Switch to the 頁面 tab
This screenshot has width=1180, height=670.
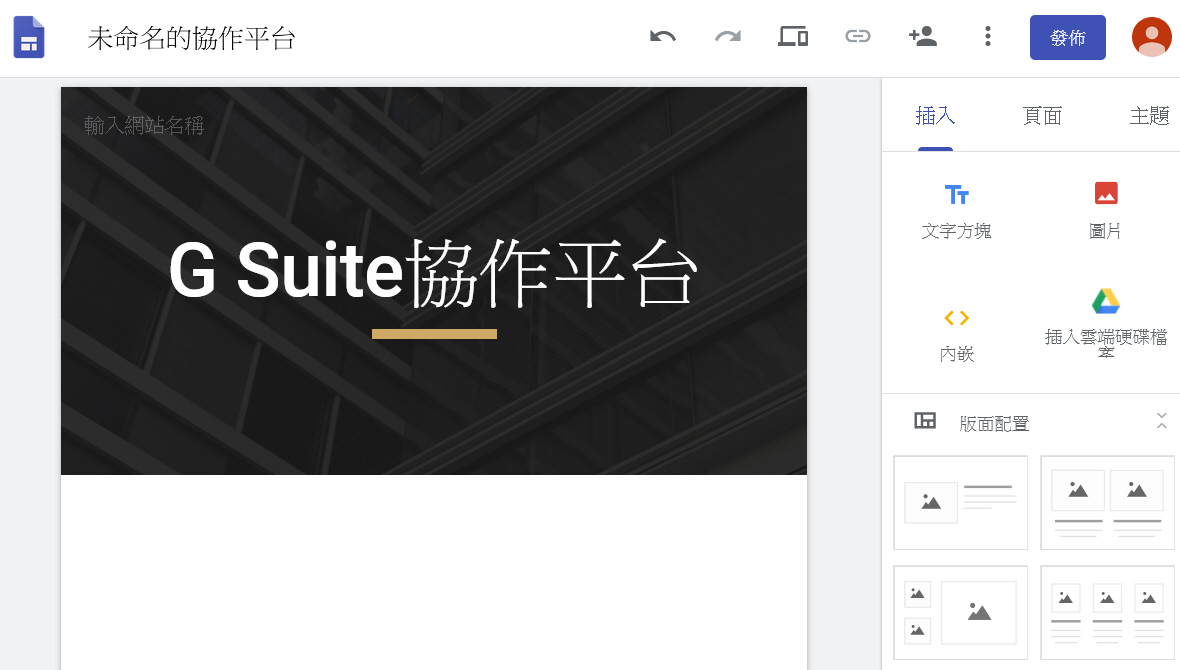1042,116
